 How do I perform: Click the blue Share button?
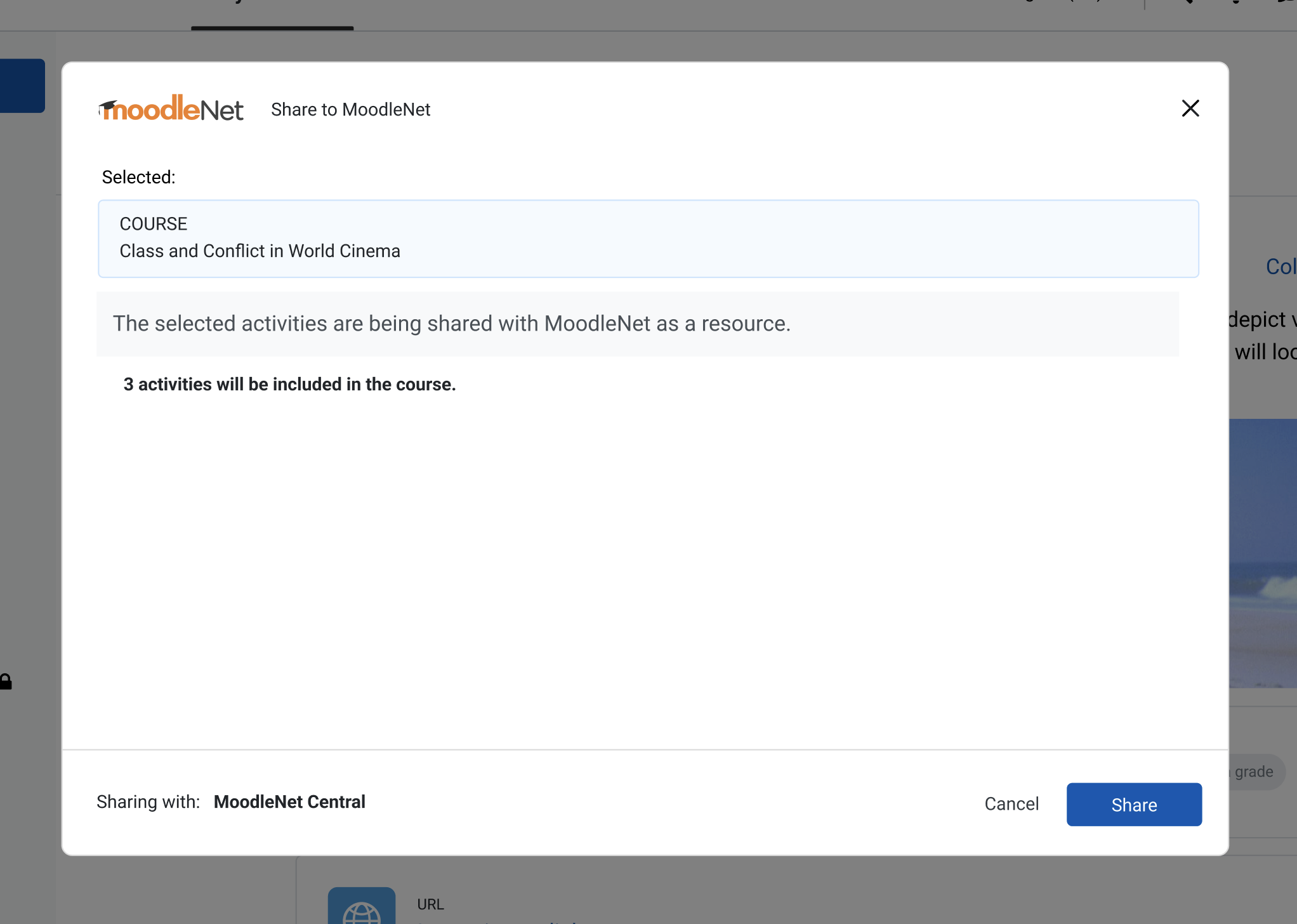pyautogui.click(x=1134, y=804)
